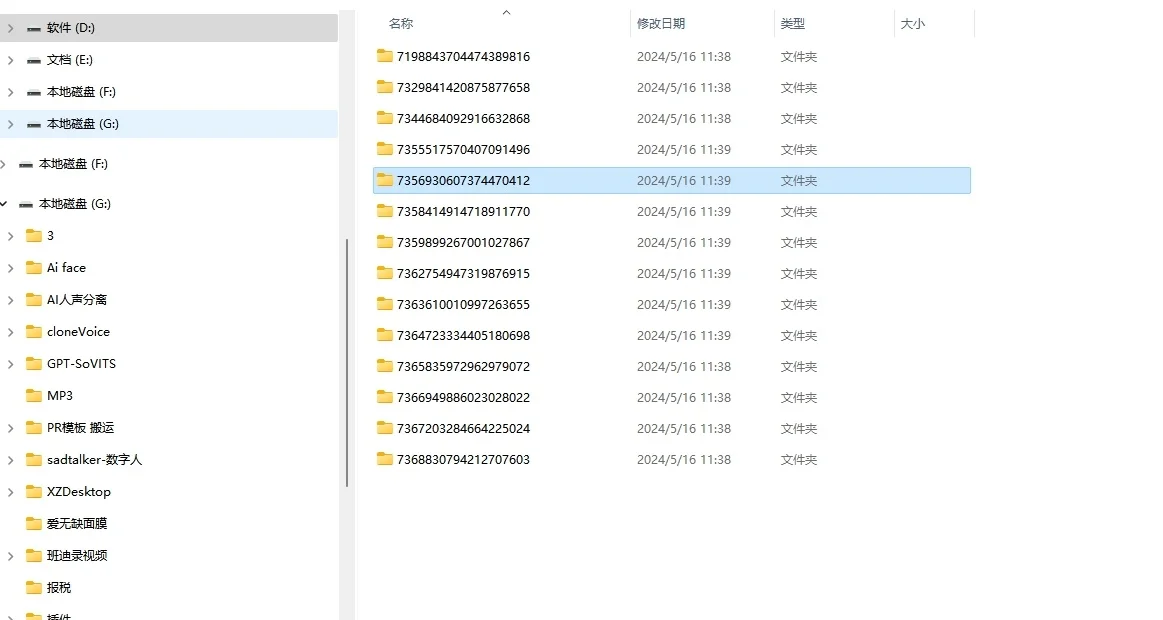Select the 爱无缺面膜 folder icon
Screen dimensions: 1163x620
click(x=34, y=523)
